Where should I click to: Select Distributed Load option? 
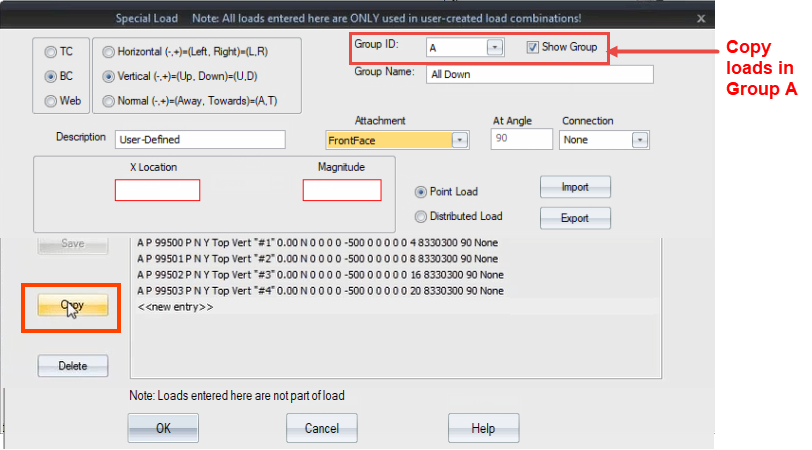(420, 216)
